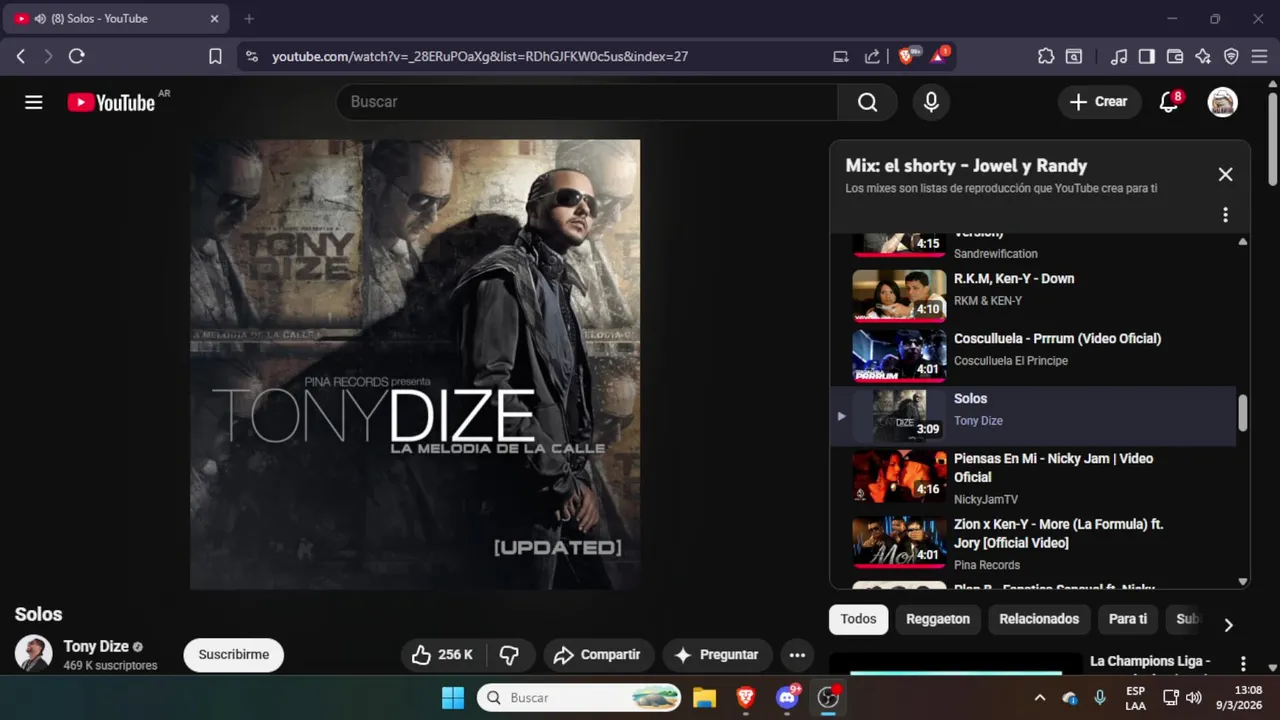Start voice search with the microphone
The height and width of the screenshot is (720, 1280).
[x=931, y=102]
